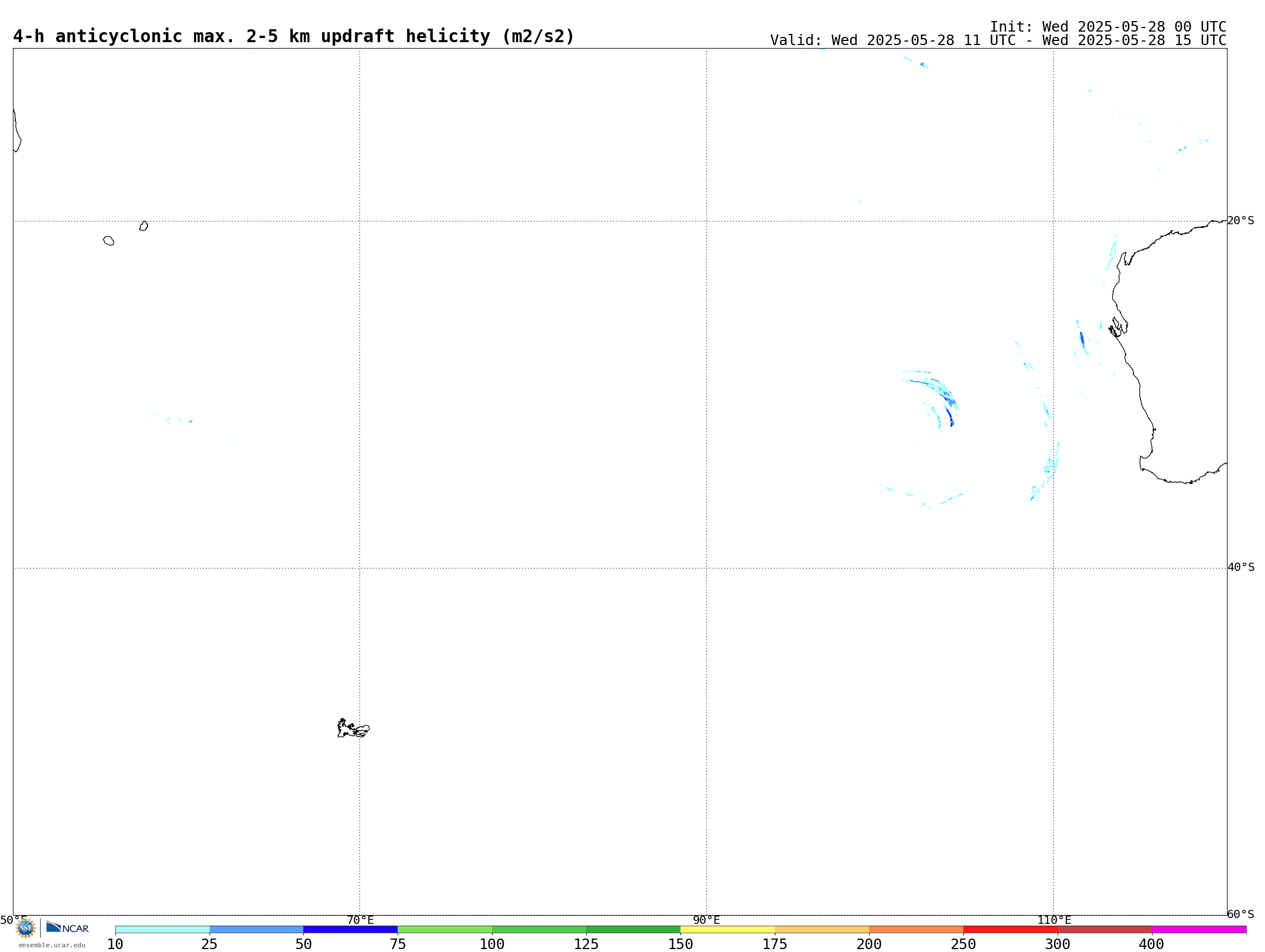Click the dark red 300-400 color swatch
The height and width of the screenshot is (952, 1265).
click(x=1105, y=930)
